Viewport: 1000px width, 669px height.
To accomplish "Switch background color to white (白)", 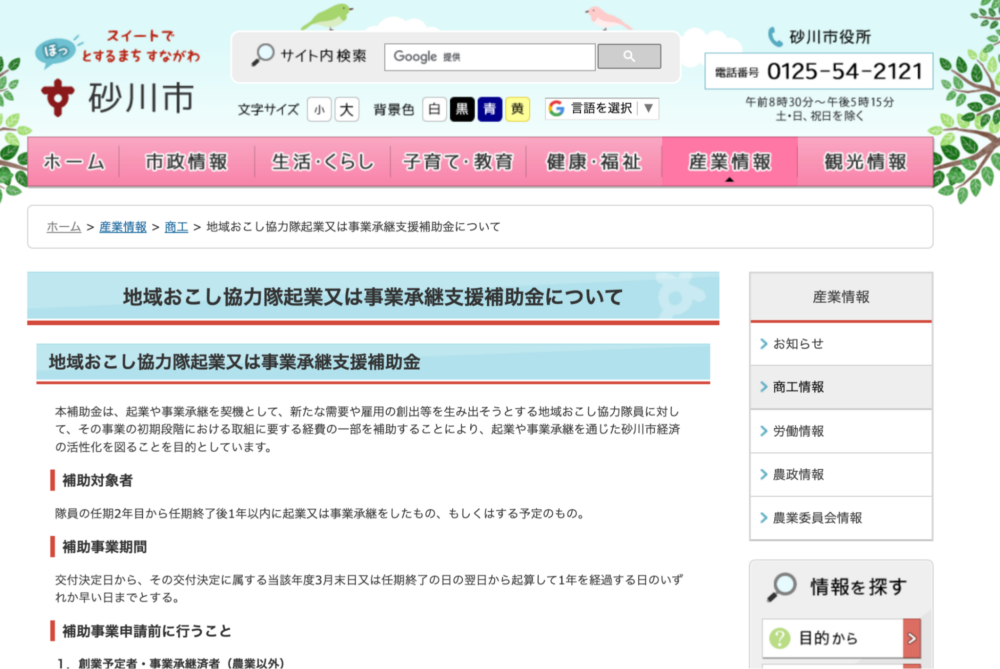I will (434, 110).
